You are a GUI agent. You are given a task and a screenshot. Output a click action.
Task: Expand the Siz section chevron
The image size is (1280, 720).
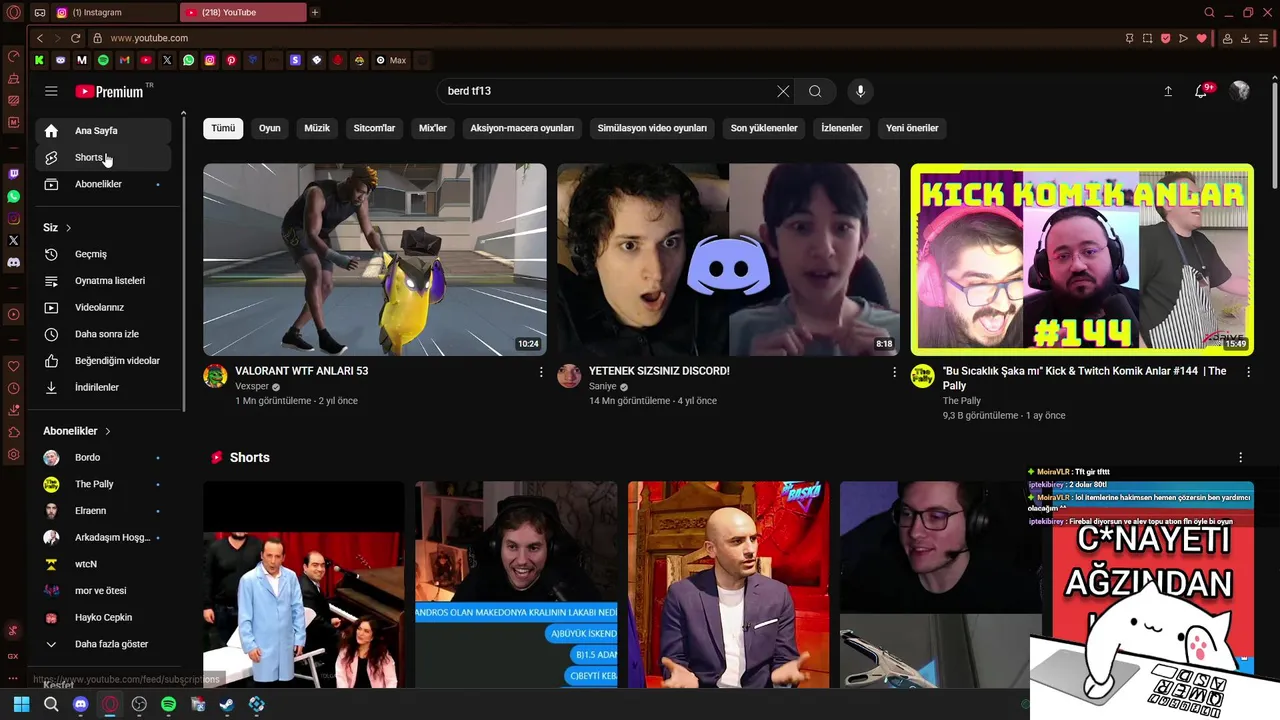point(68,228)
